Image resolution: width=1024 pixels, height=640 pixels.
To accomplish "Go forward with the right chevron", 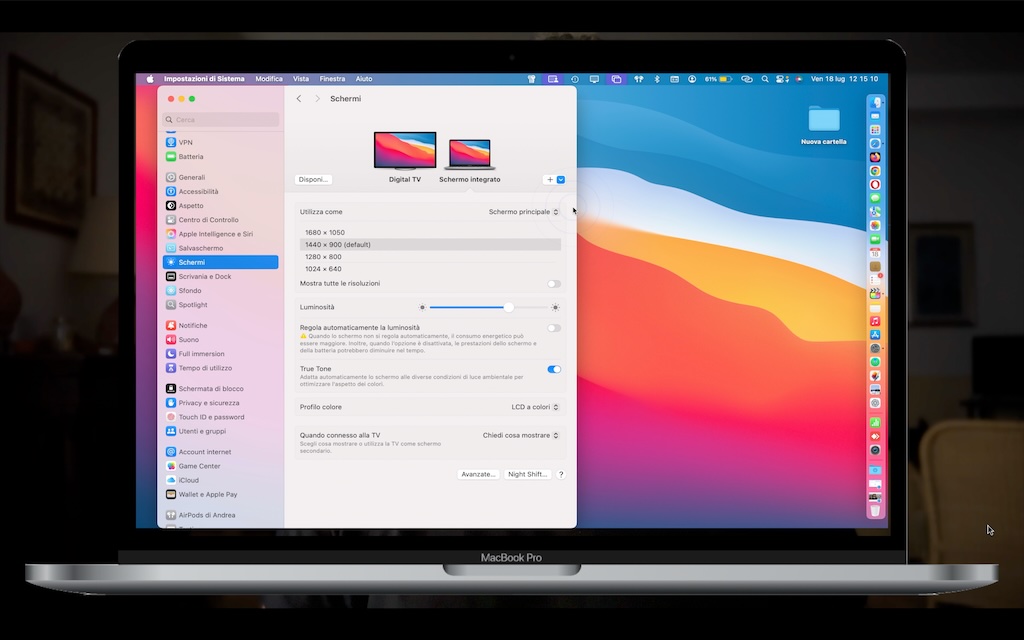I will click(317, 99).
